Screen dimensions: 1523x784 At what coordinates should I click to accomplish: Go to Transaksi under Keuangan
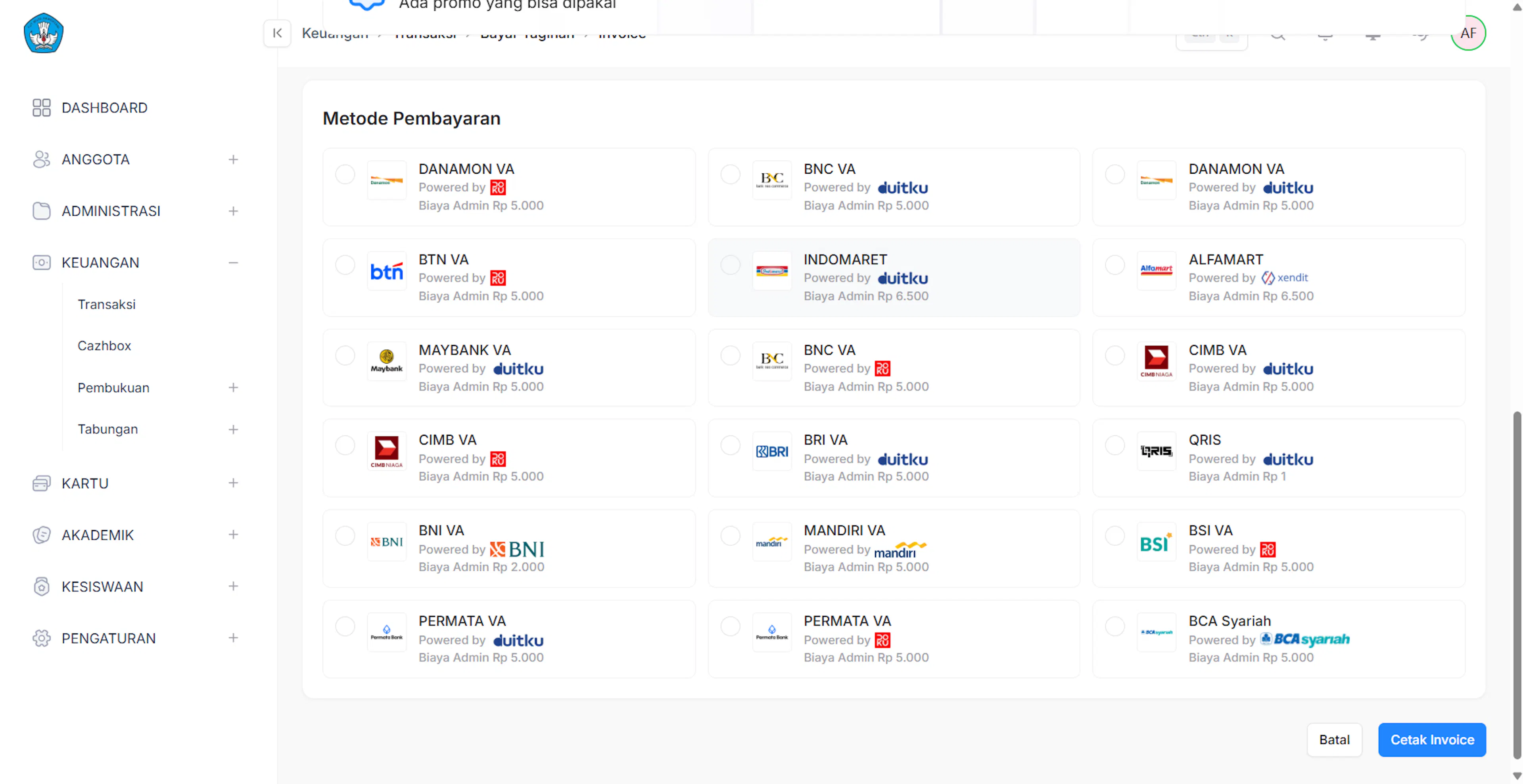click(106, 305)
